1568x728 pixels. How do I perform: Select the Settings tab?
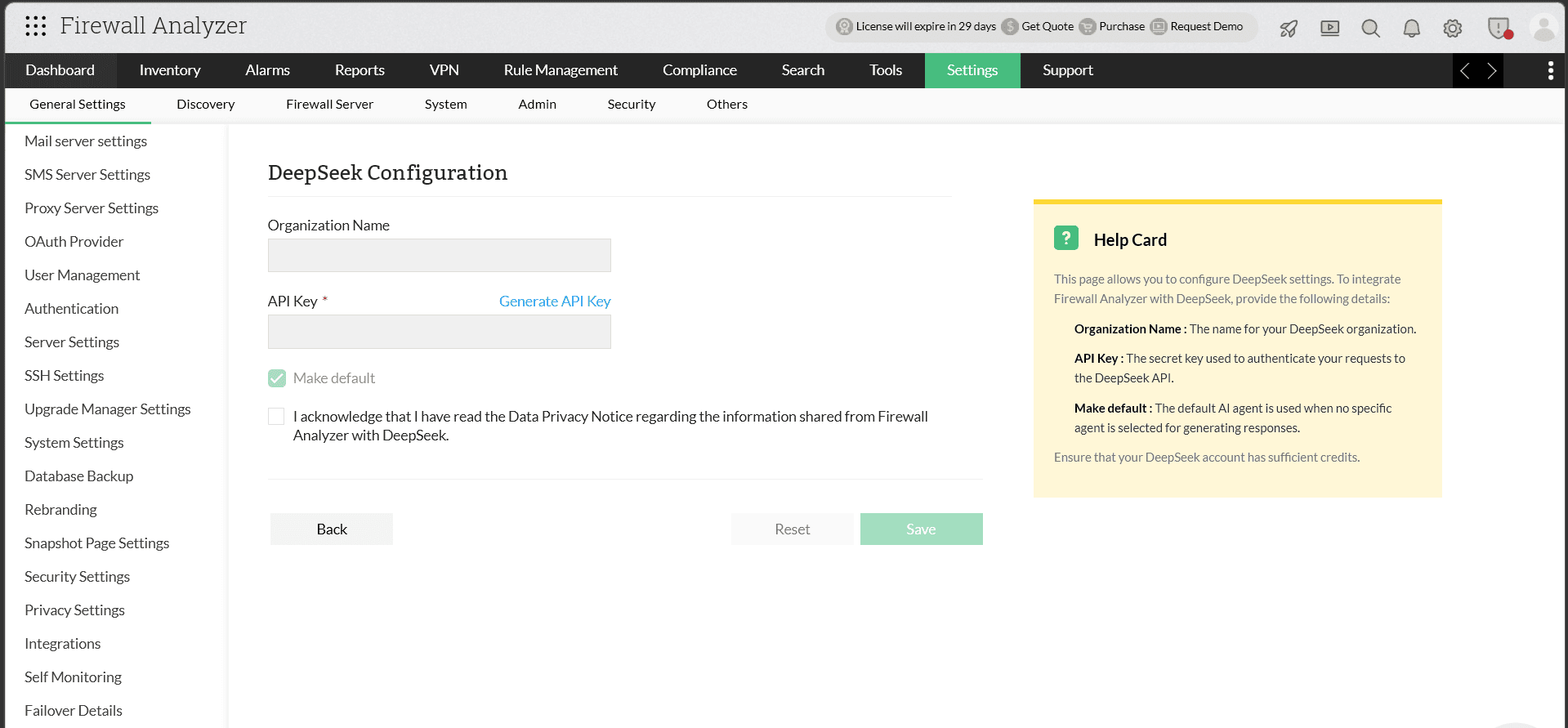pyautogui.click(x=972, y=70)
